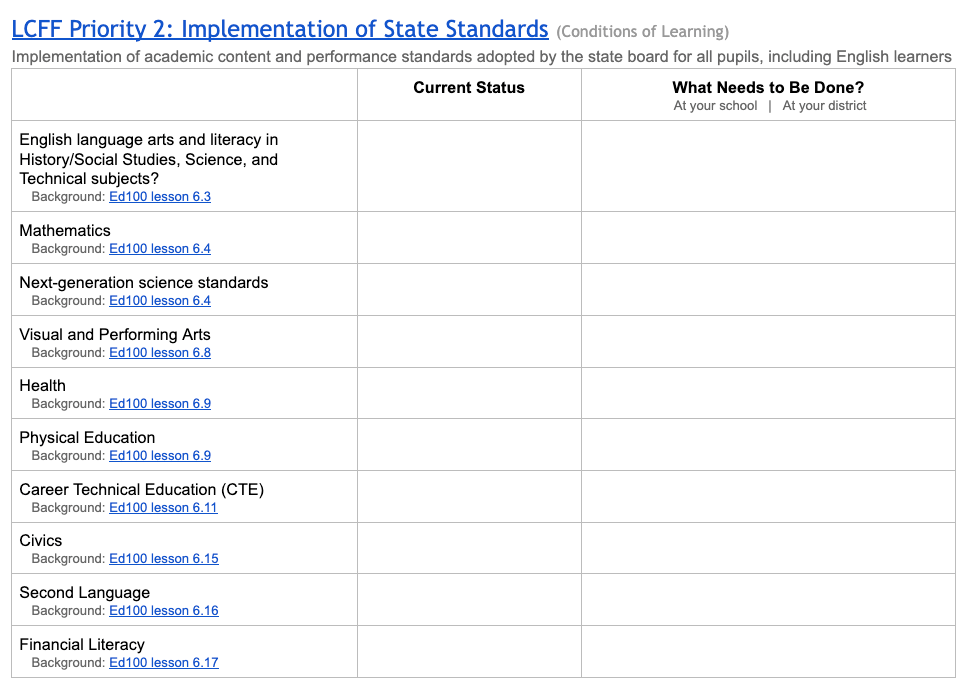Click Current Status cell for Mathematics
This screenshot has height=686, width=966.
[469, 238]
